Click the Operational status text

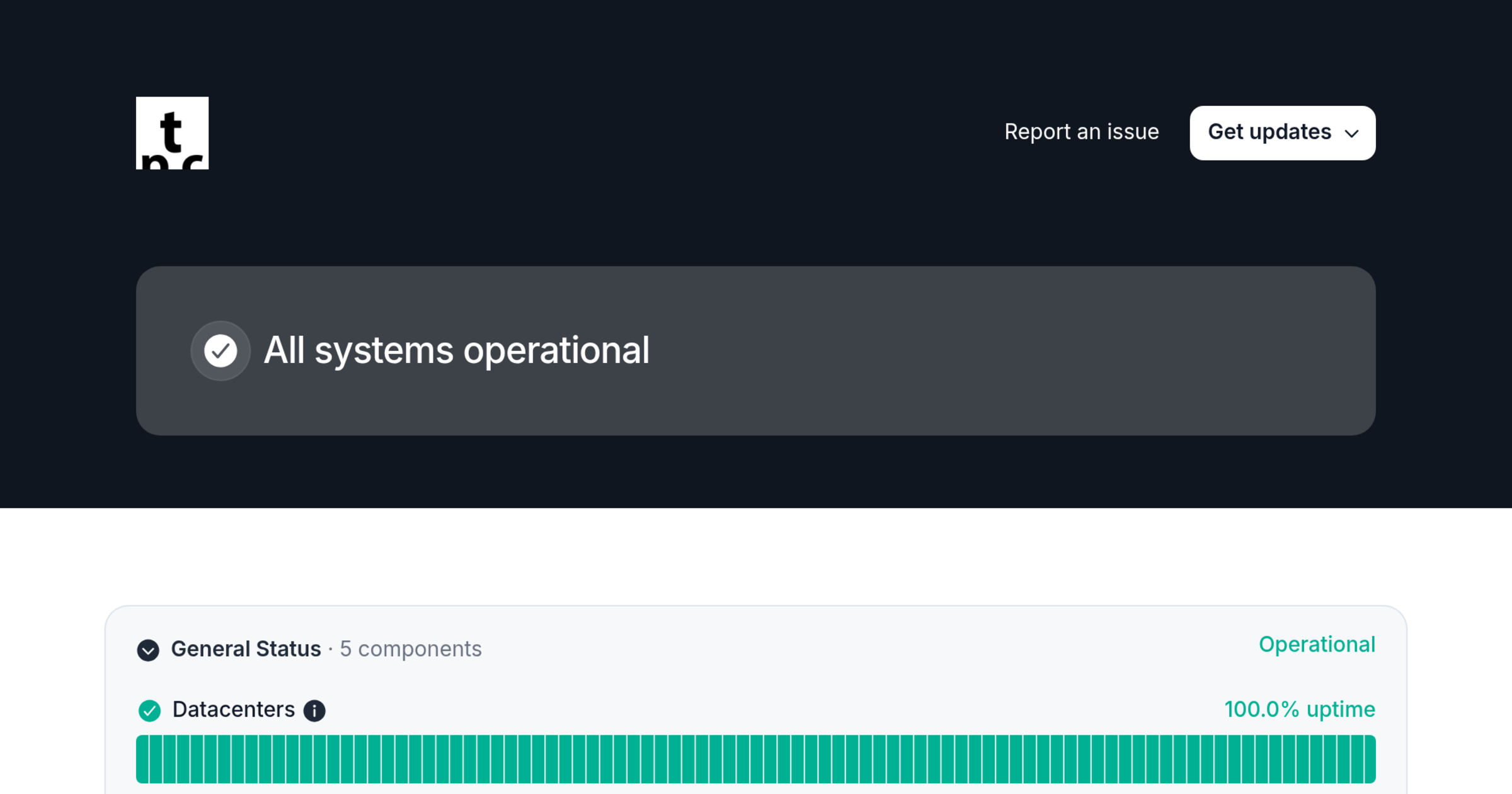click(1317, 645)
